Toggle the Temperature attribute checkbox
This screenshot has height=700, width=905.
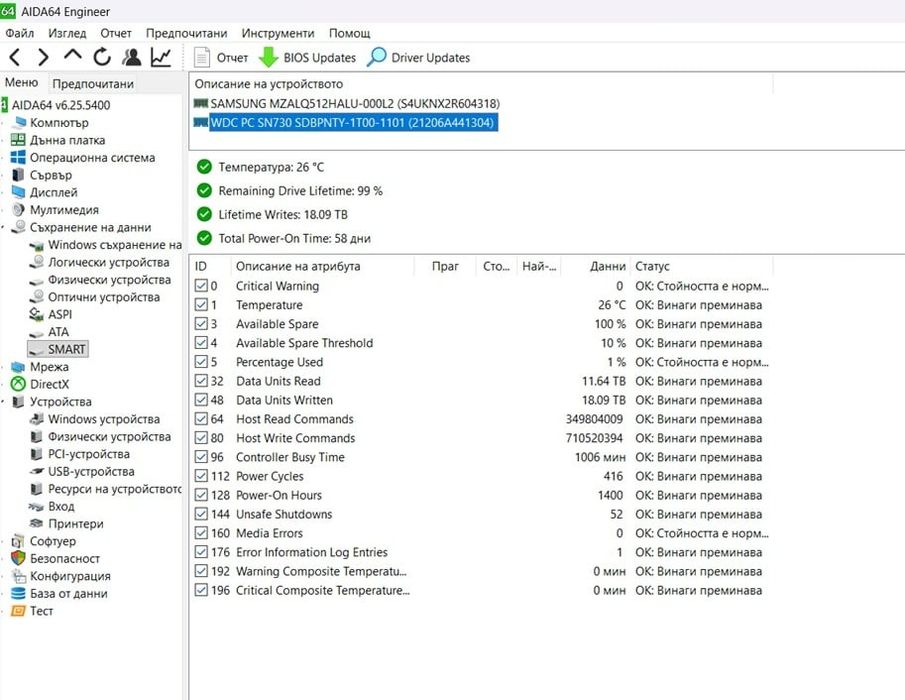click(201, 305)
